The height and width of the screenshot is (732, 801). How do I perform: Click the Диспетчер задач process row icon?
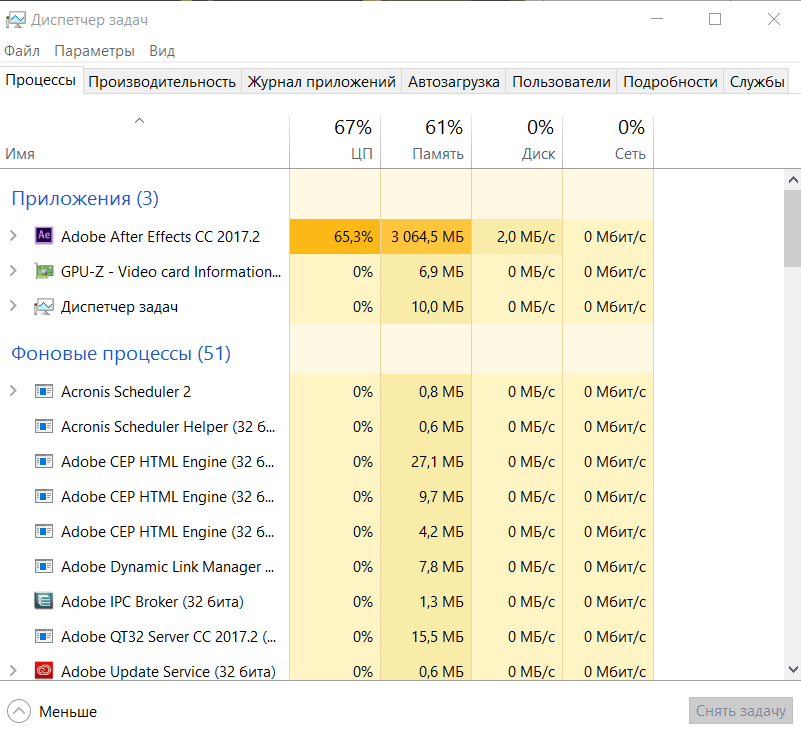(44, 306)
